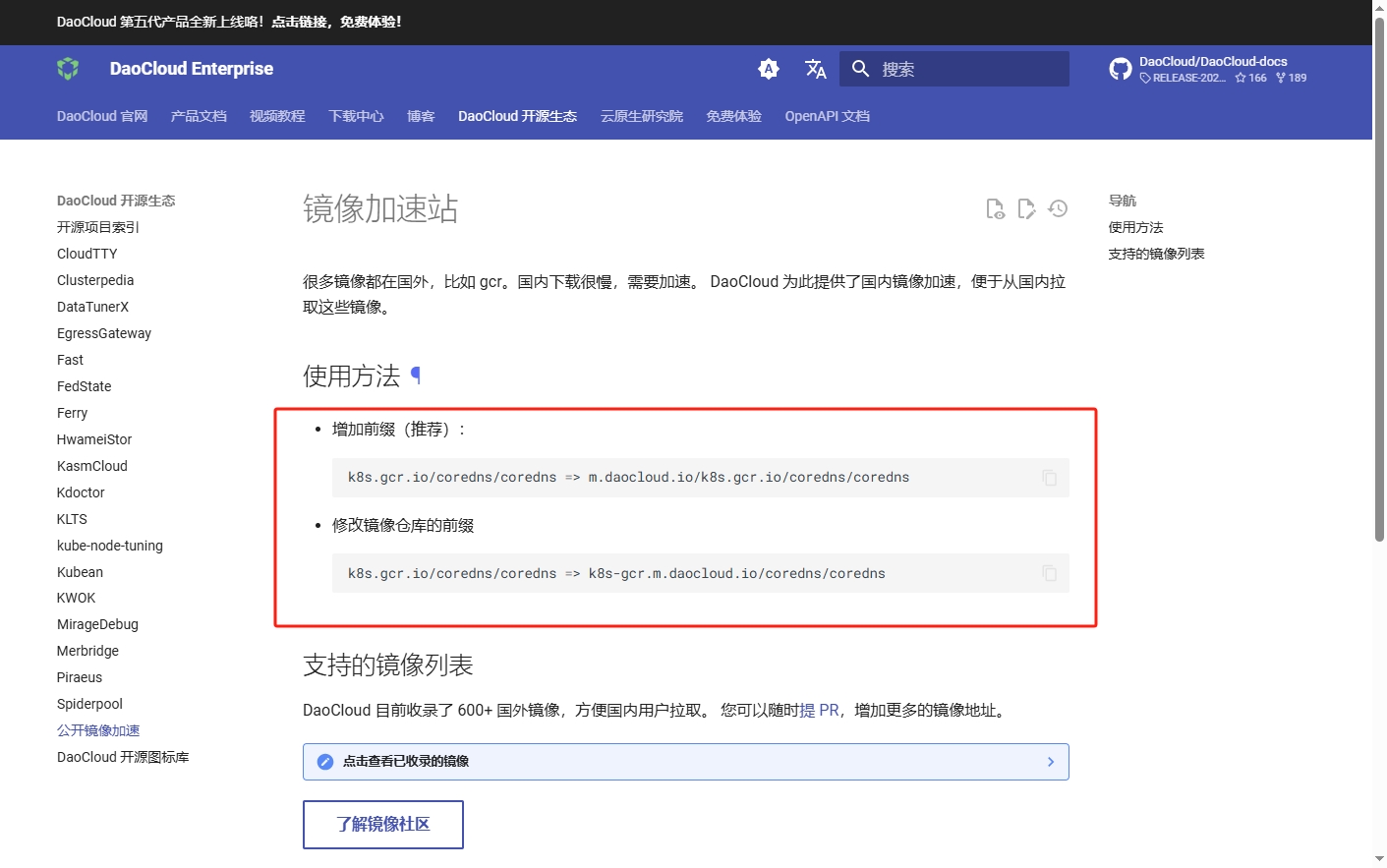Viewport: 1387px width, 868px height.
Task: Click the search magnifier icon
Action: [x=861, y=69]
